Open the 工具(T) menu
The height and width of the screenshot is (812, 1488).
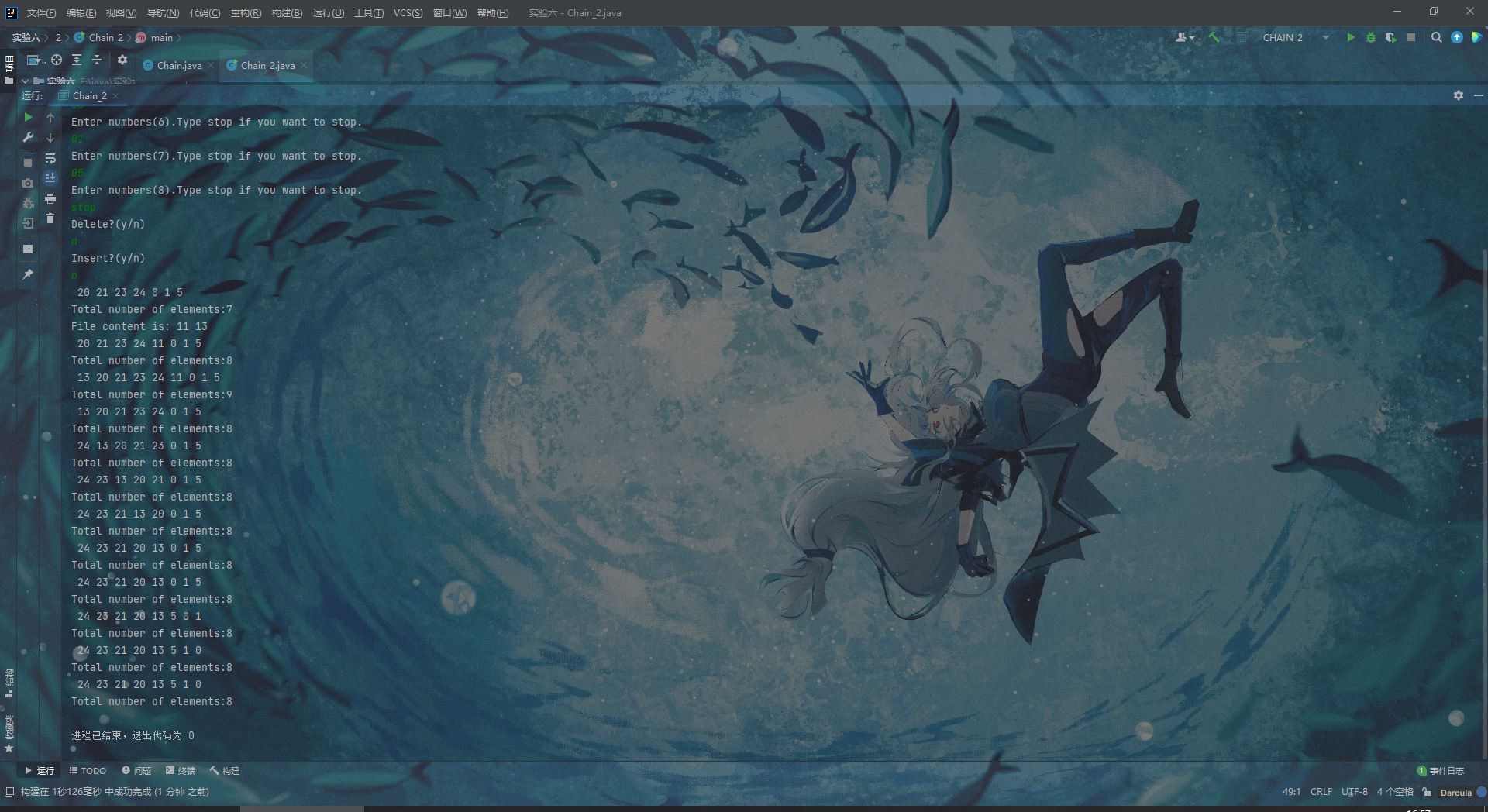[369, 12]
